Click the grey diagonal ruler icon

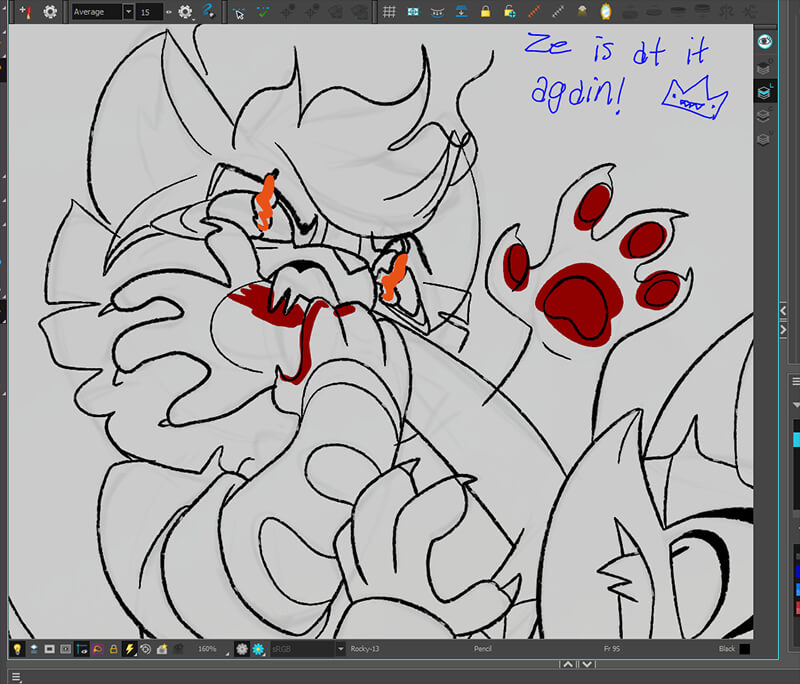coord(558,11)
